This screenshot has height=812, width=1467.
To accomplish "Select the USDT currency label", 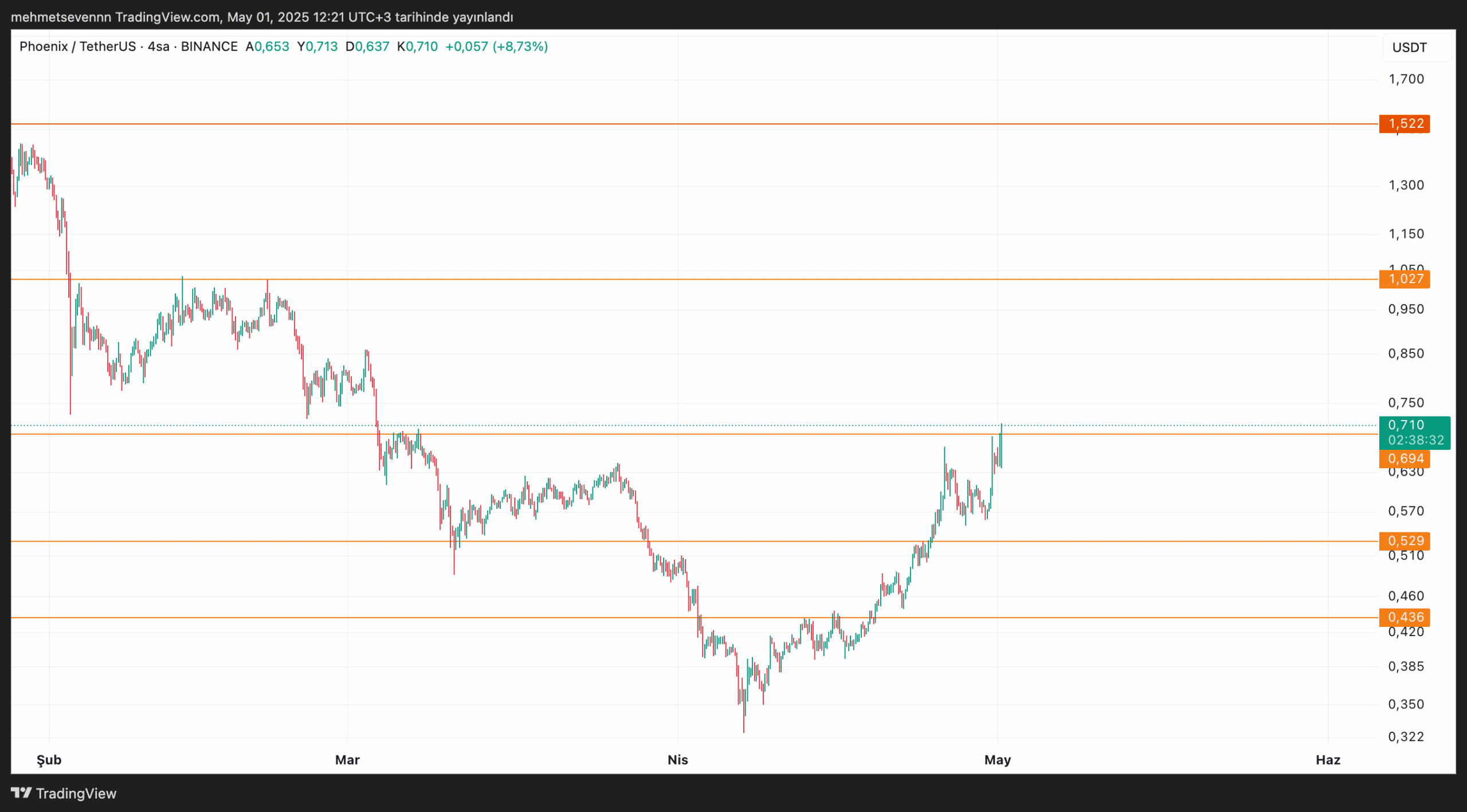I will pos(1410,48).
